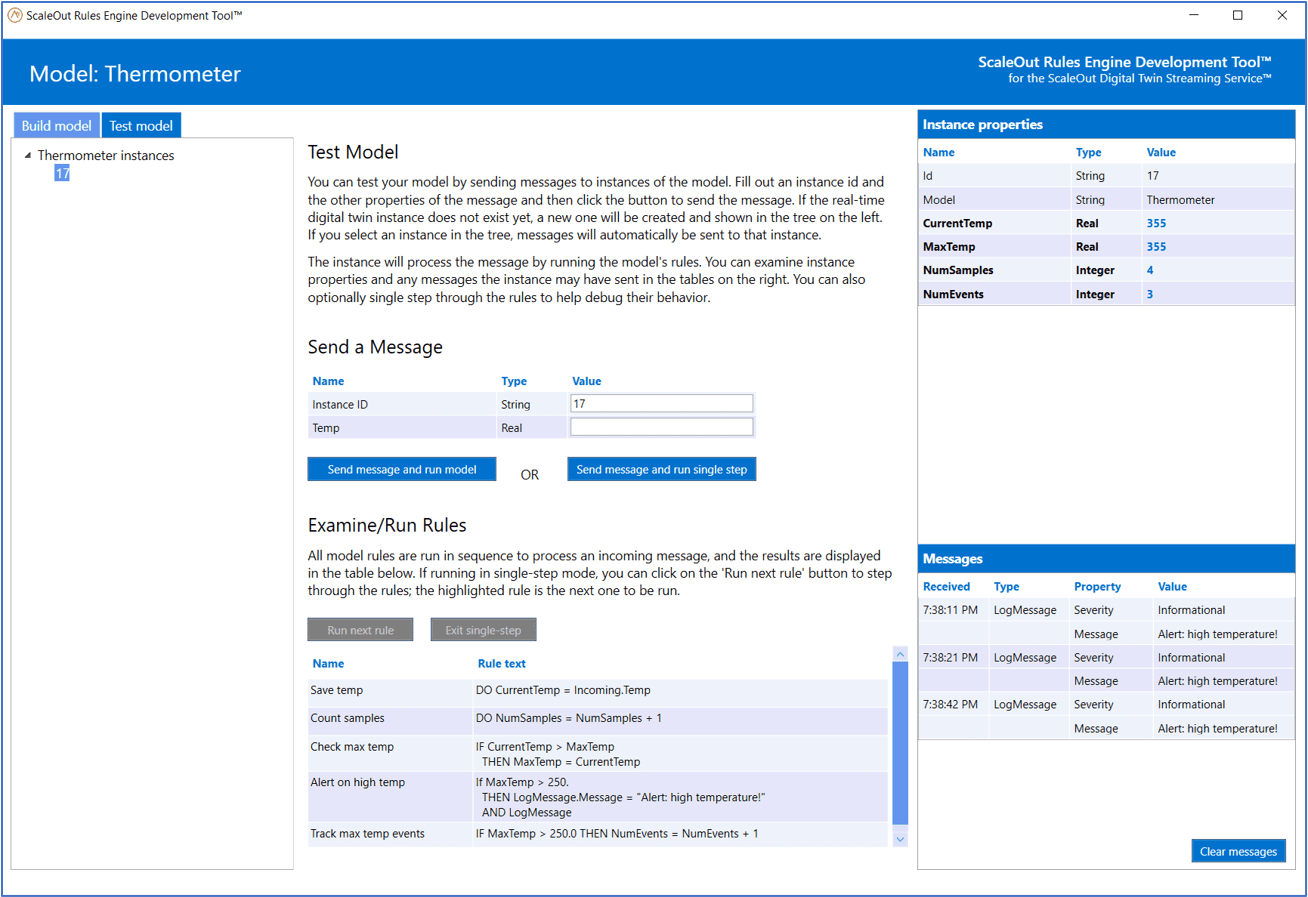Image resolution: width=1308 pixels, height=897 pixels.
Task: Click the ScaleOut app icon in title bar
Action: coord(15,16)
